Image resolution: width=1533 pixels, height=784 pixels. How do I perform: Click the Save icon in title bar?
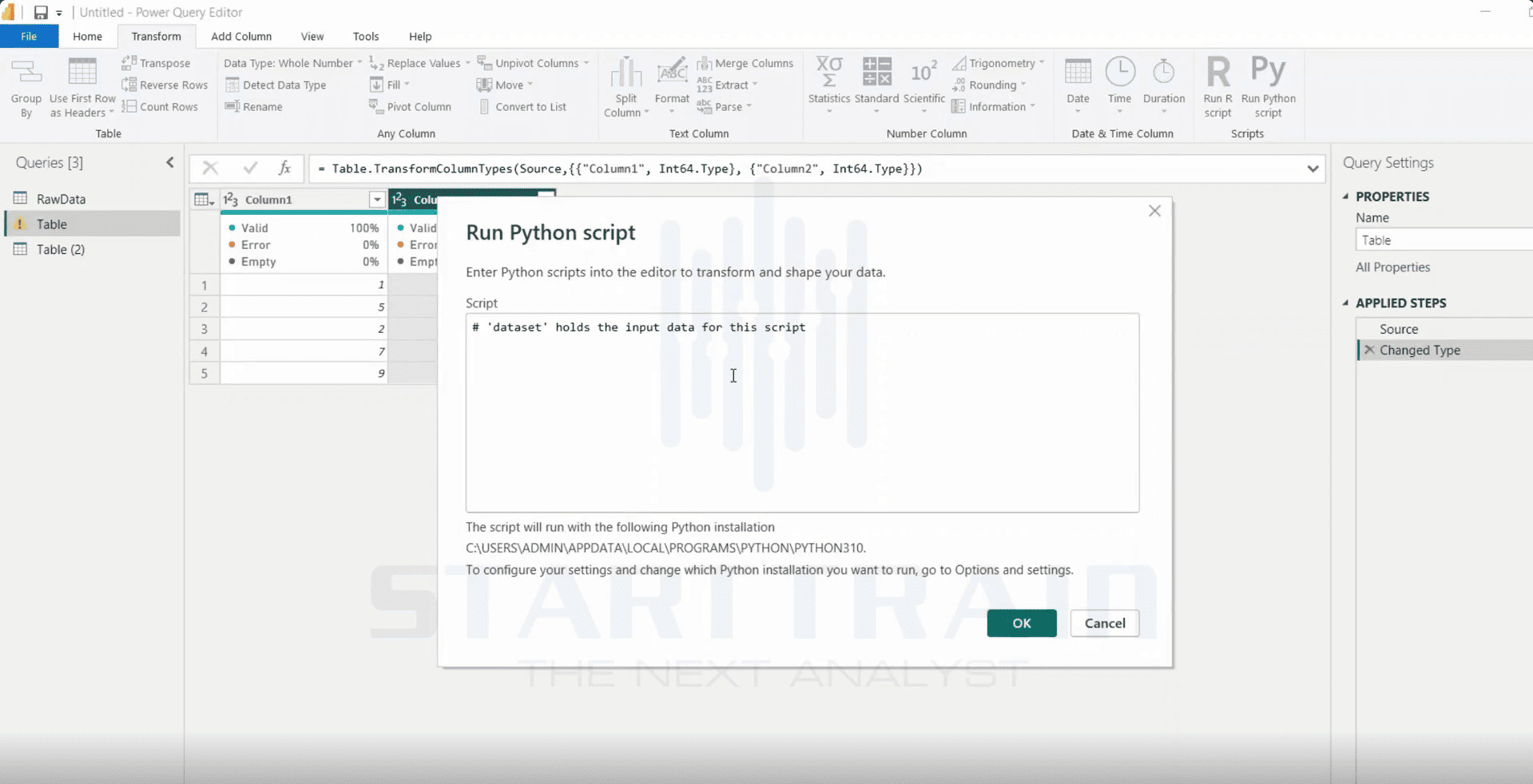click(40, 12)
